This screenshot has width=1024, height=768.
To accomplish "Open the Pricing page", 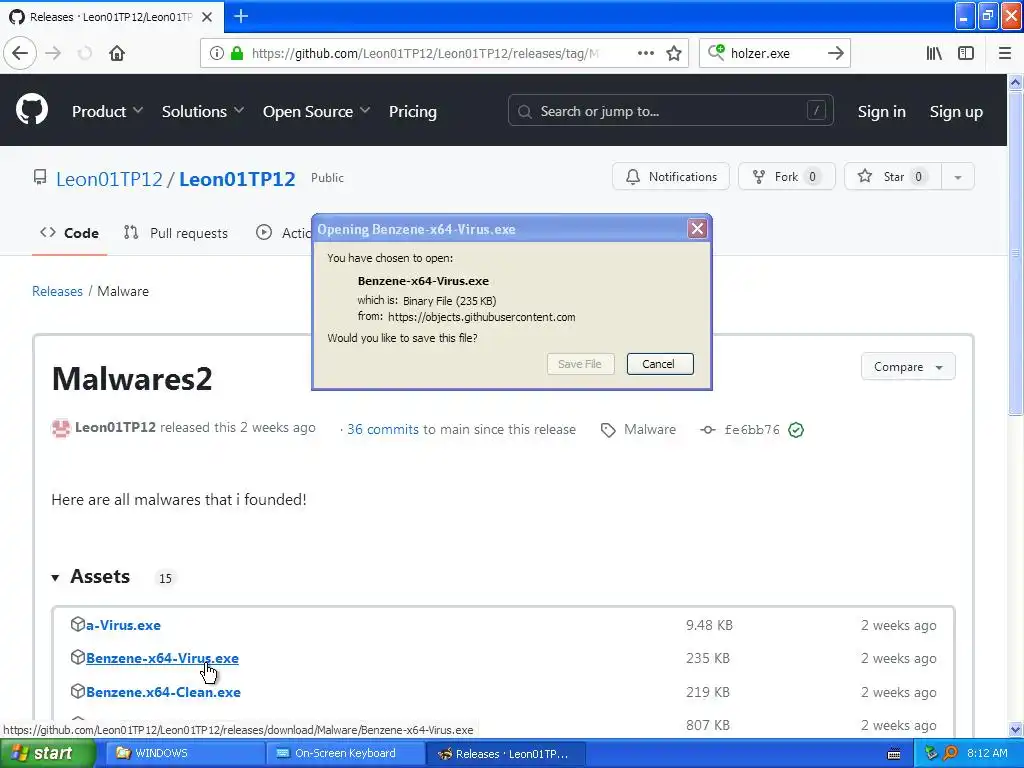I will [x=413, y=112].
